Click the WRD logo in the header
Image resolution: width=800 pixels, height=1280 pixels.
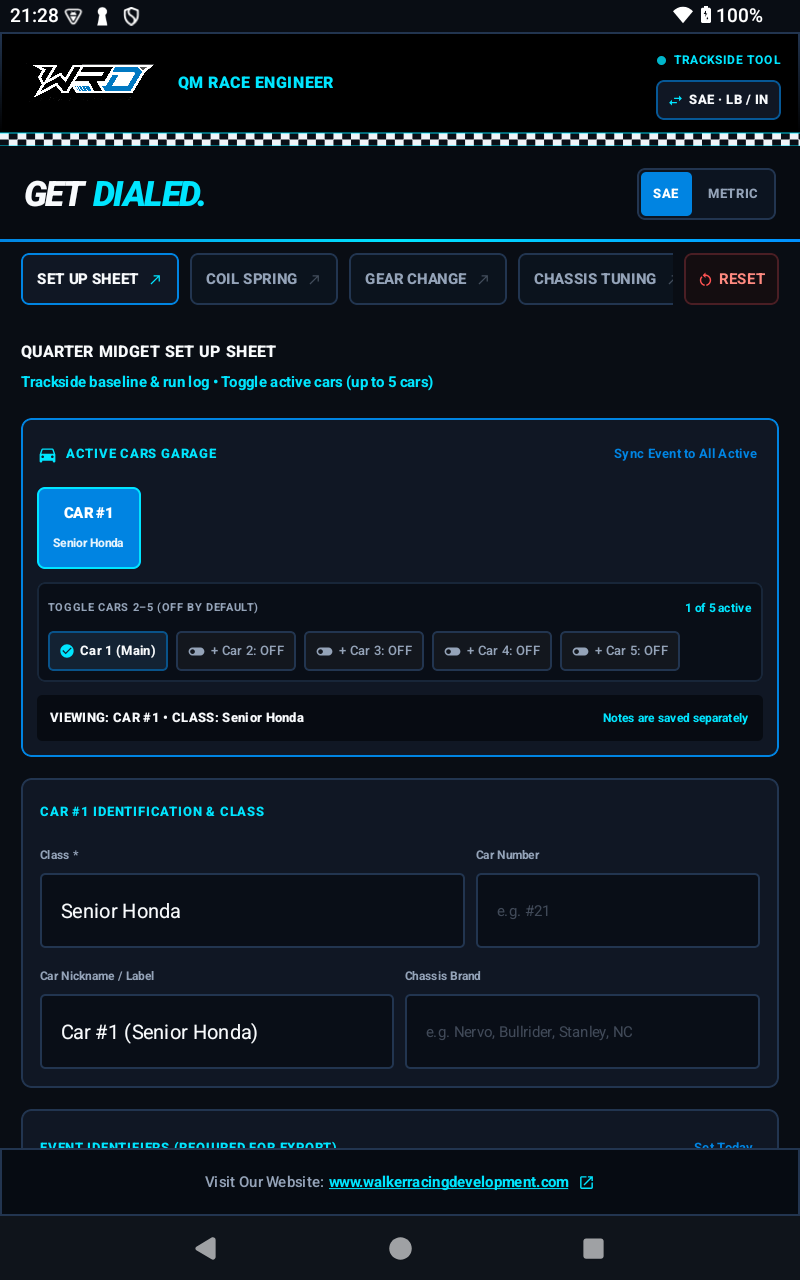(92, 81)
